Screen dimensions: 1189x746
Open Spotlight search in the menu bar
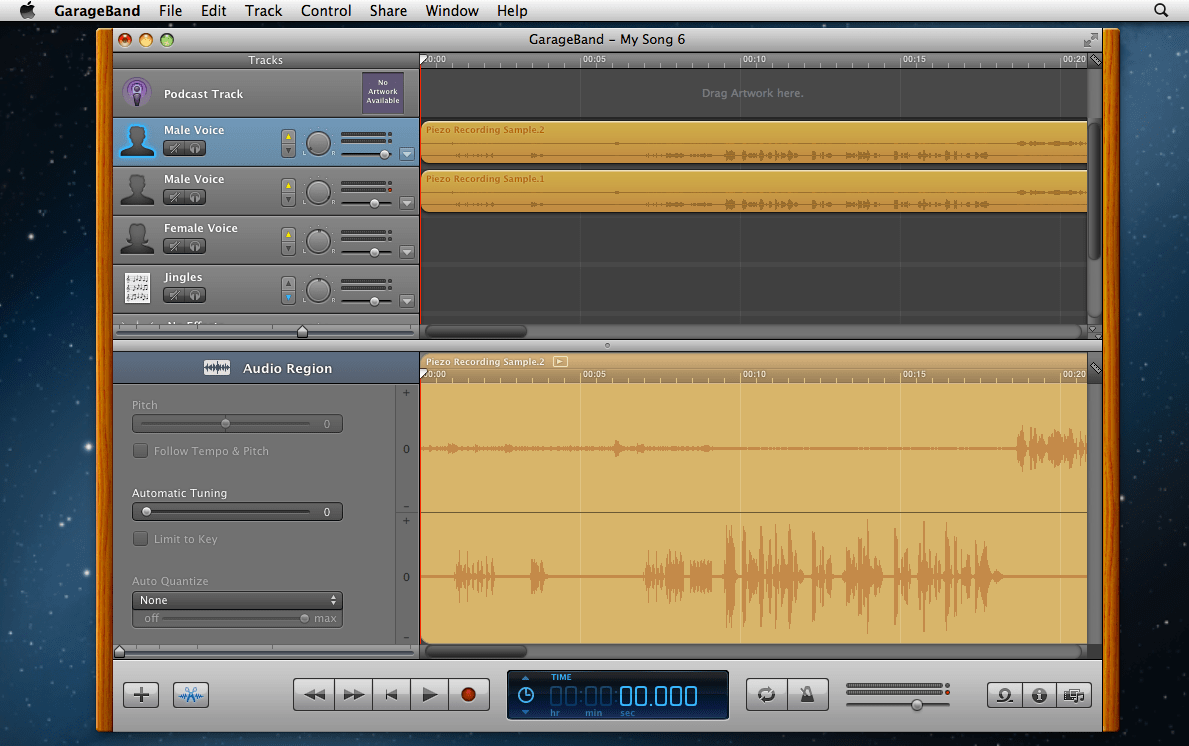[x=1161, y=11]
